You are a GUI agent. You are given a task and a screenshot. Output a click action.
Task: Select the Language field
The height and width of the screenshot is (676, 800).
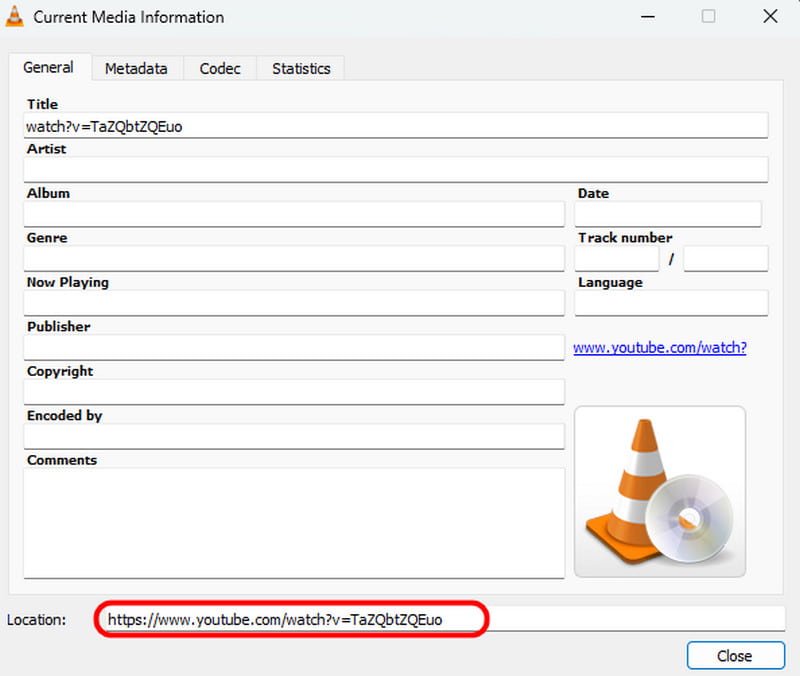(670, 303)
